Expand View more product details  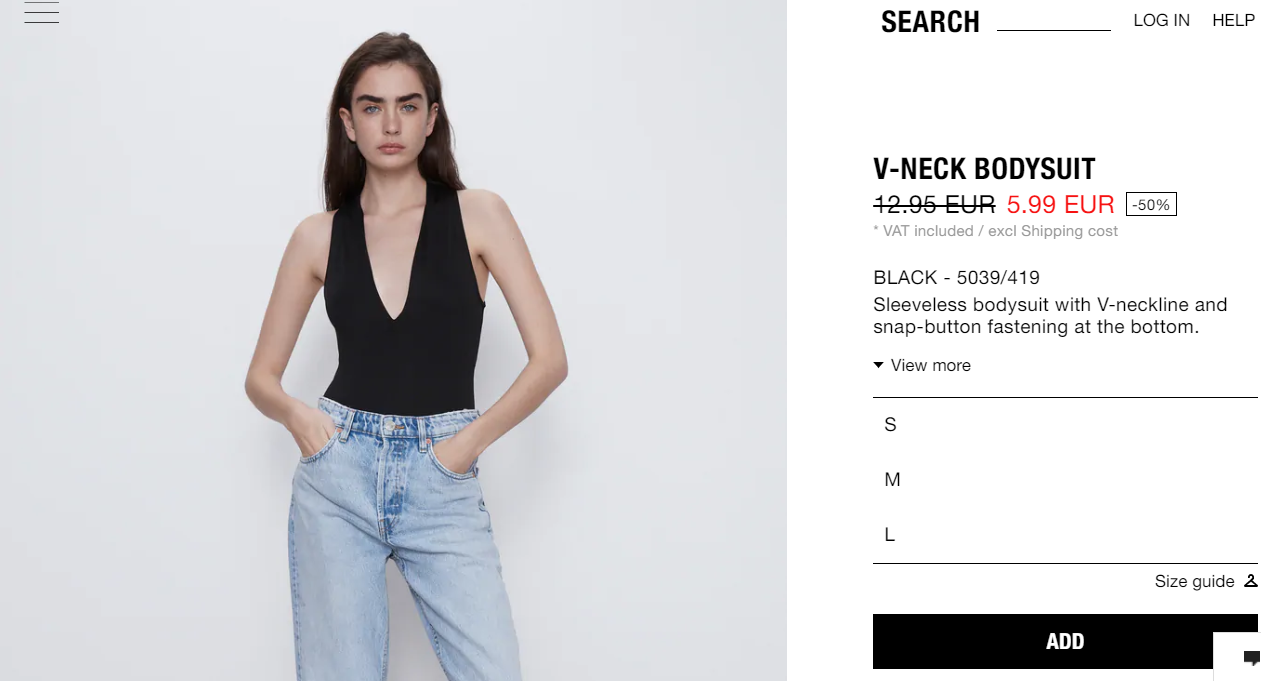click(922, 365)
